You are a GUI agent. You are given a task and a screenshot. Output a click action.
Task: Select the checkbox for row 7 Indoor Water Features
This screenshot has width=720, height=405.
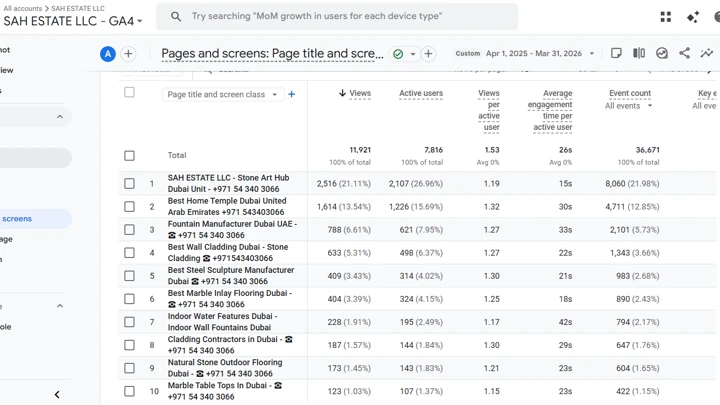coord(129,322)
